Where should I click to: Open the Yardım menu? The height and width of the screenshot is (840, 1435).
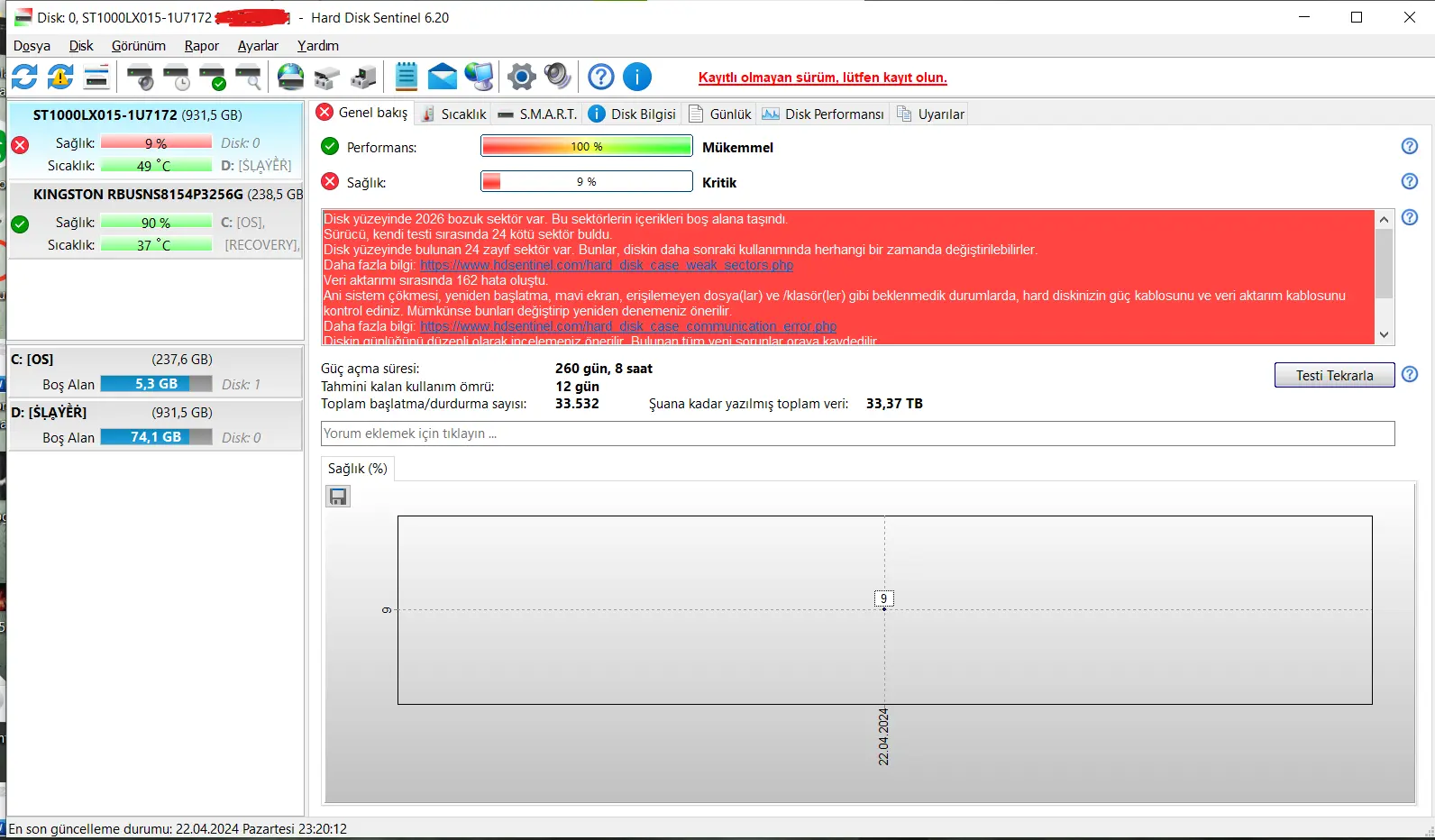click(318, 46)
